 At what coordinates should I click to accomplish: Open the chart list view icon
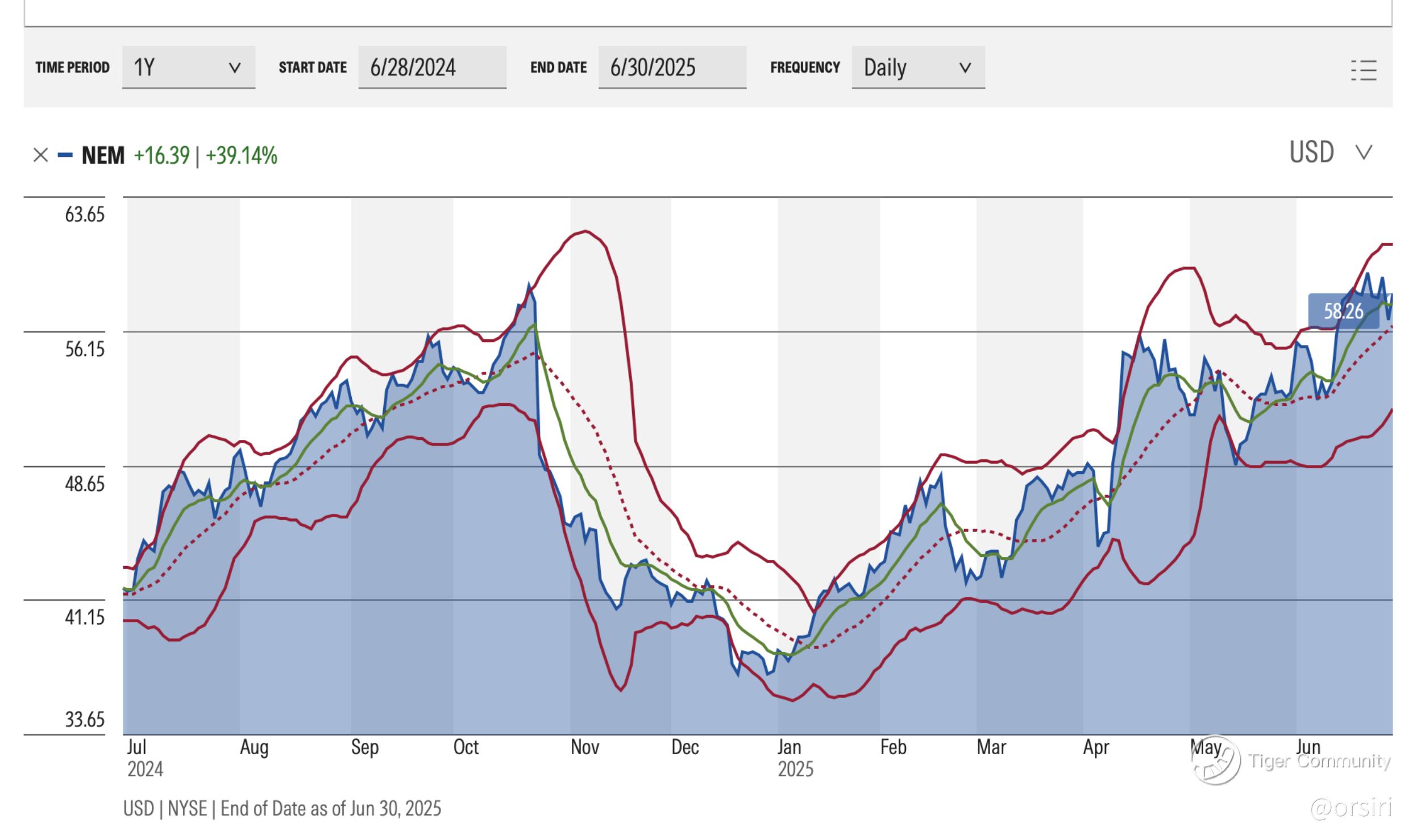pyautogui.click(x=1364, y=70)
